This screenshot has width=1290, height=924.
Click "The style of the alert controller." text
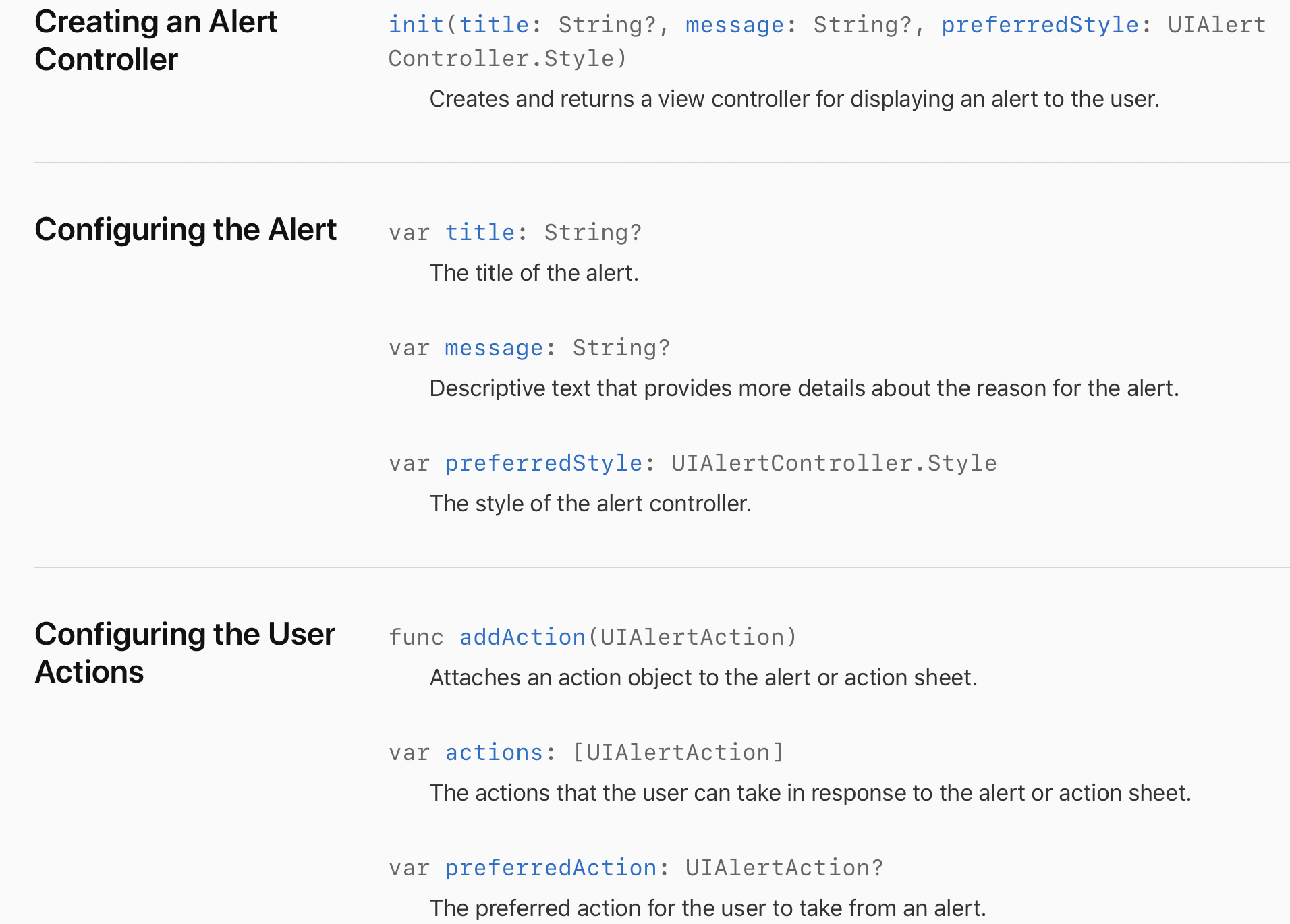[590, 504]
